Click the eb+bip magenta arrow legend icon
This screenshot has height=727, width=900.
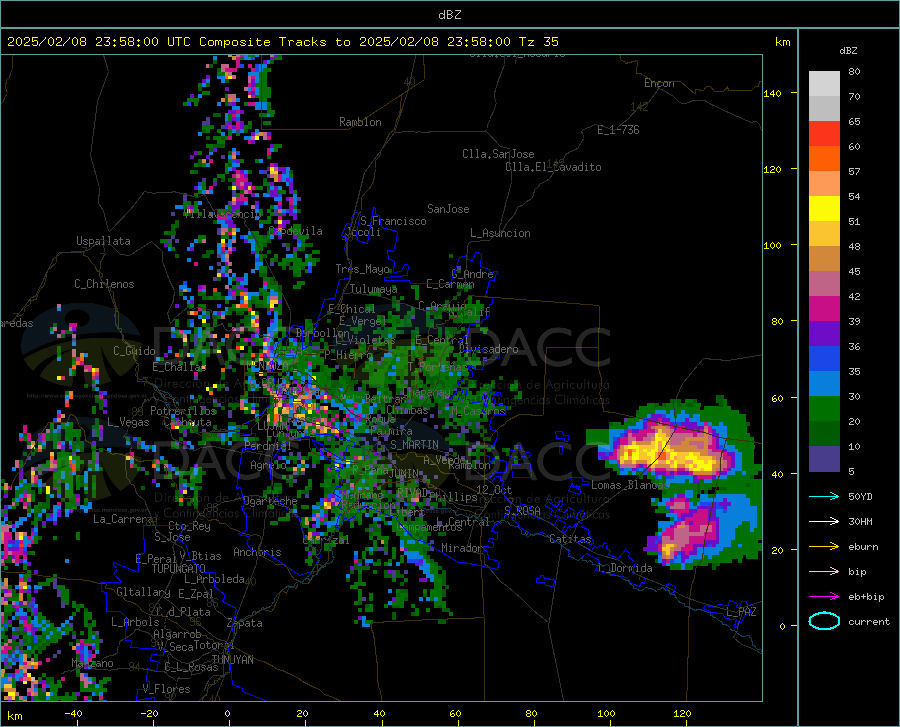824,597
